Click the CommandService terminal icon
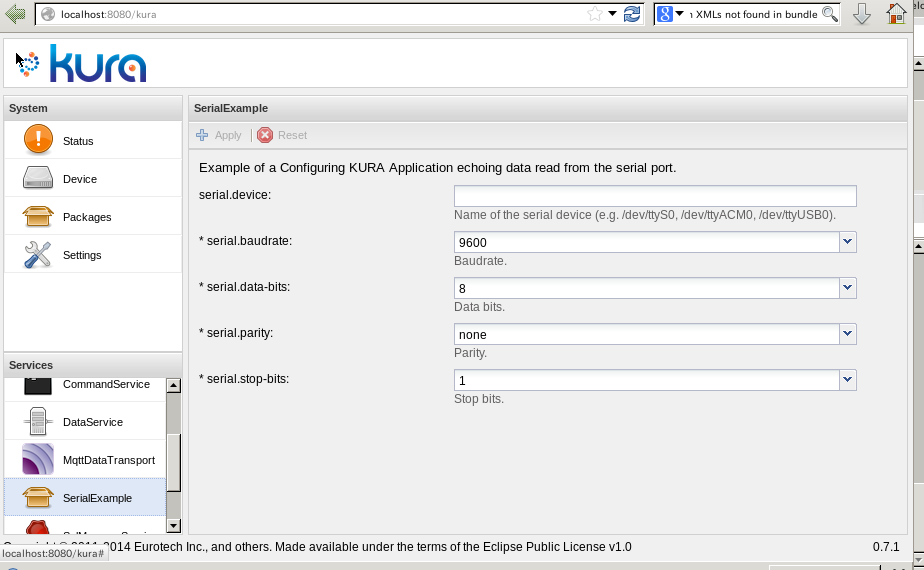Viewport: 924px width, 570px height. coord(38,387)
